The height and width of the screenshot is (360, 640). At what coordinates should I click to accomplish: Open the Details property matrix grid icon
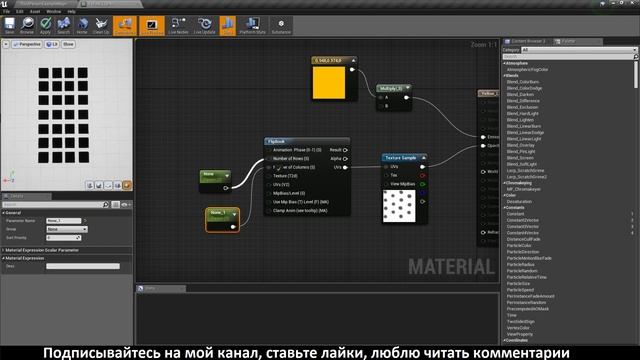[x=116, y=204]
